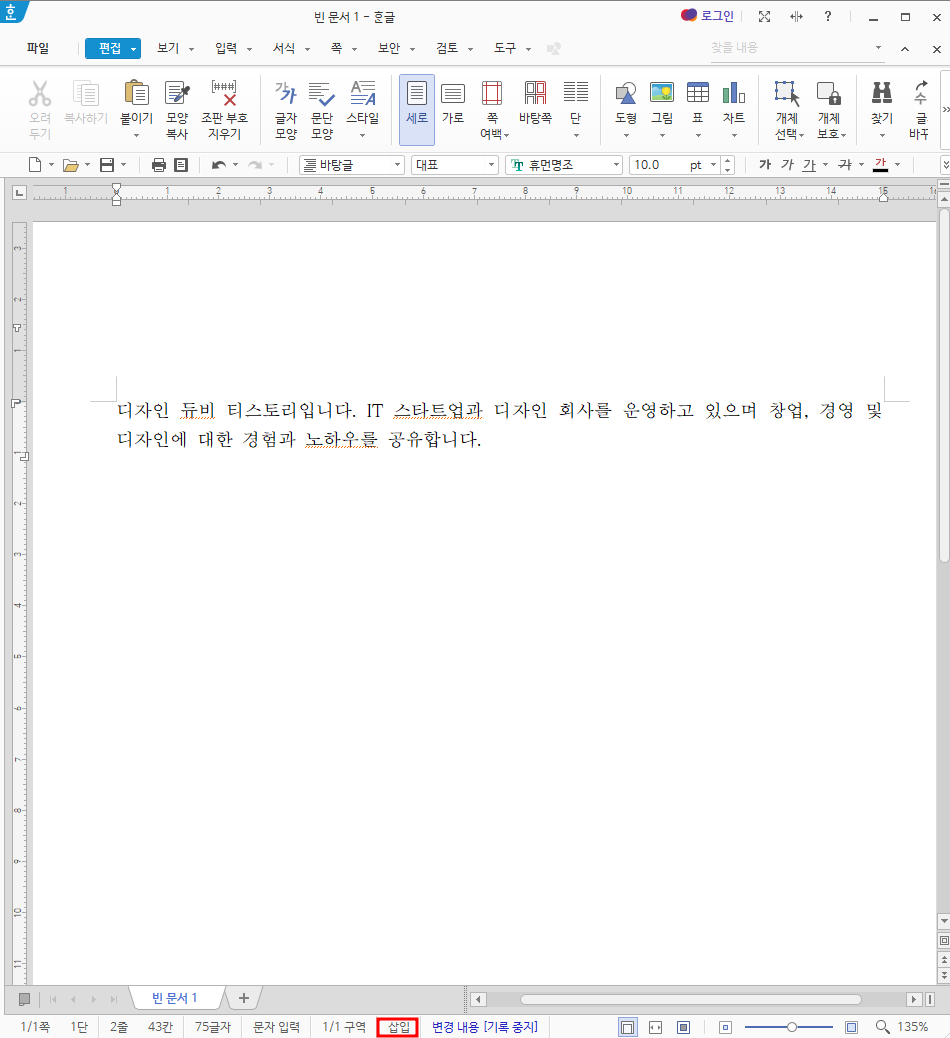Click Clear Formatting Marks (조판 부호 지우기)
This screenshot has width=950, height=1038.
(x=224, y=109)
